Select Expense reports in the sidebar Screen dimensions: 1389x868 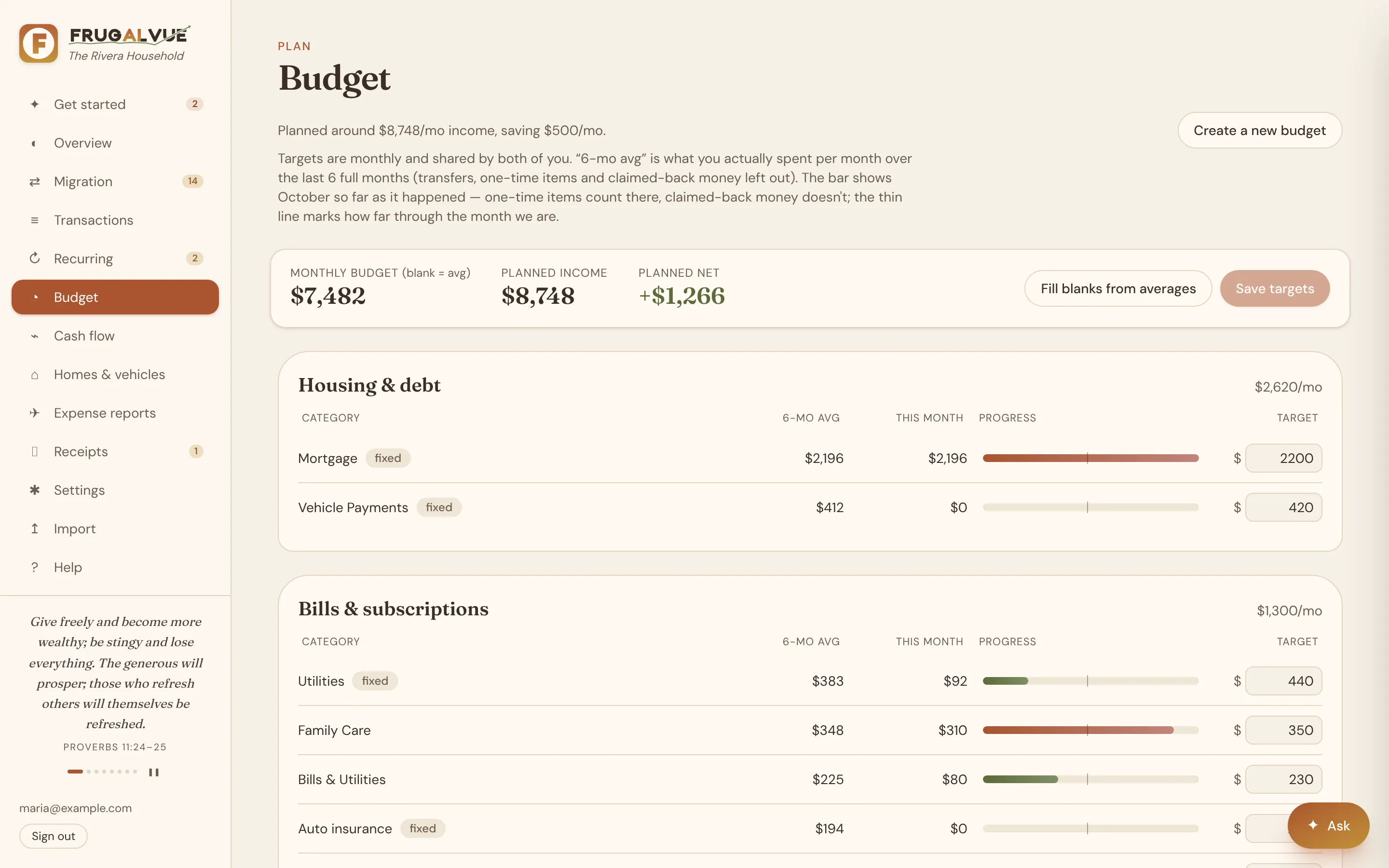click(x=115, y=413)
